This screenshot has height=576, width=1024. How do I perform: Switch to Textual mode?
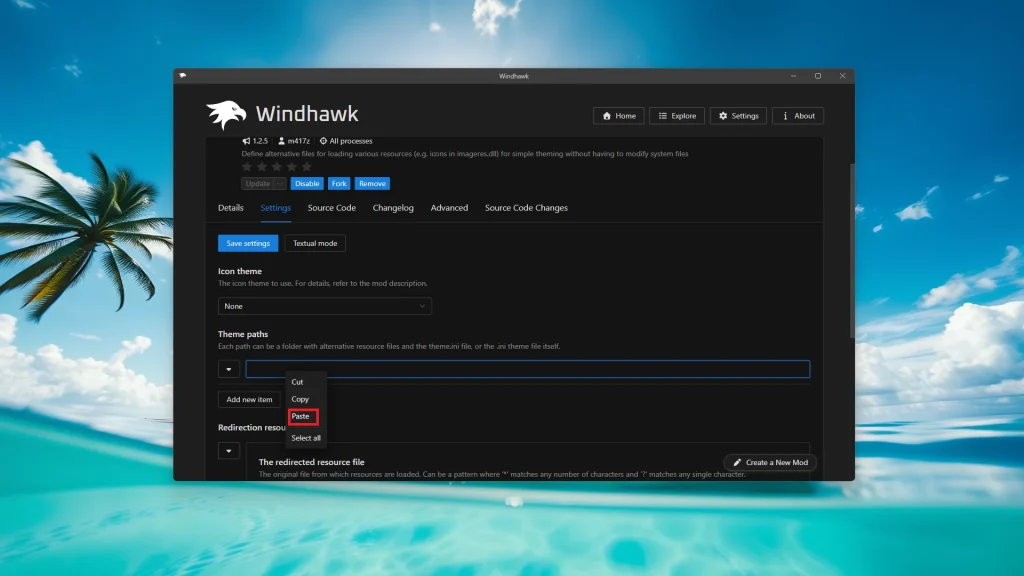click(x=314, y=243)
